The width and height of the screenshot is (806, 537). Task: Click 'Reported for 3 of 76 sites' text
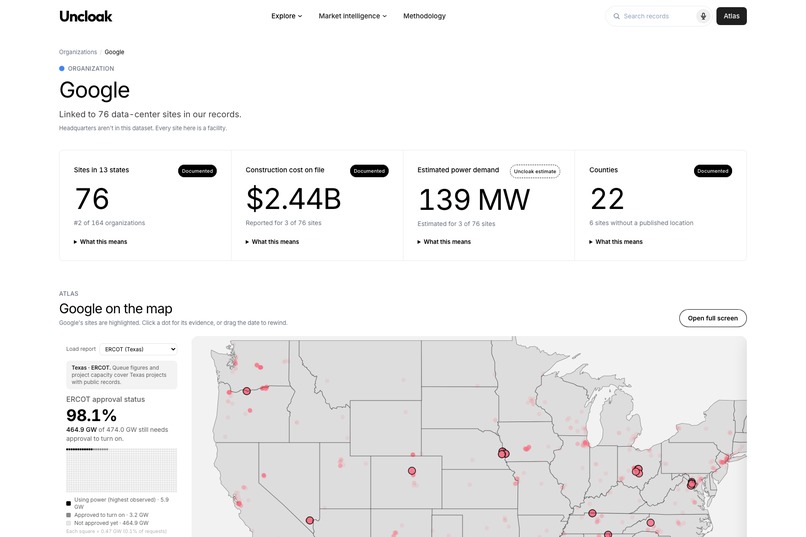tap(283, 223)
